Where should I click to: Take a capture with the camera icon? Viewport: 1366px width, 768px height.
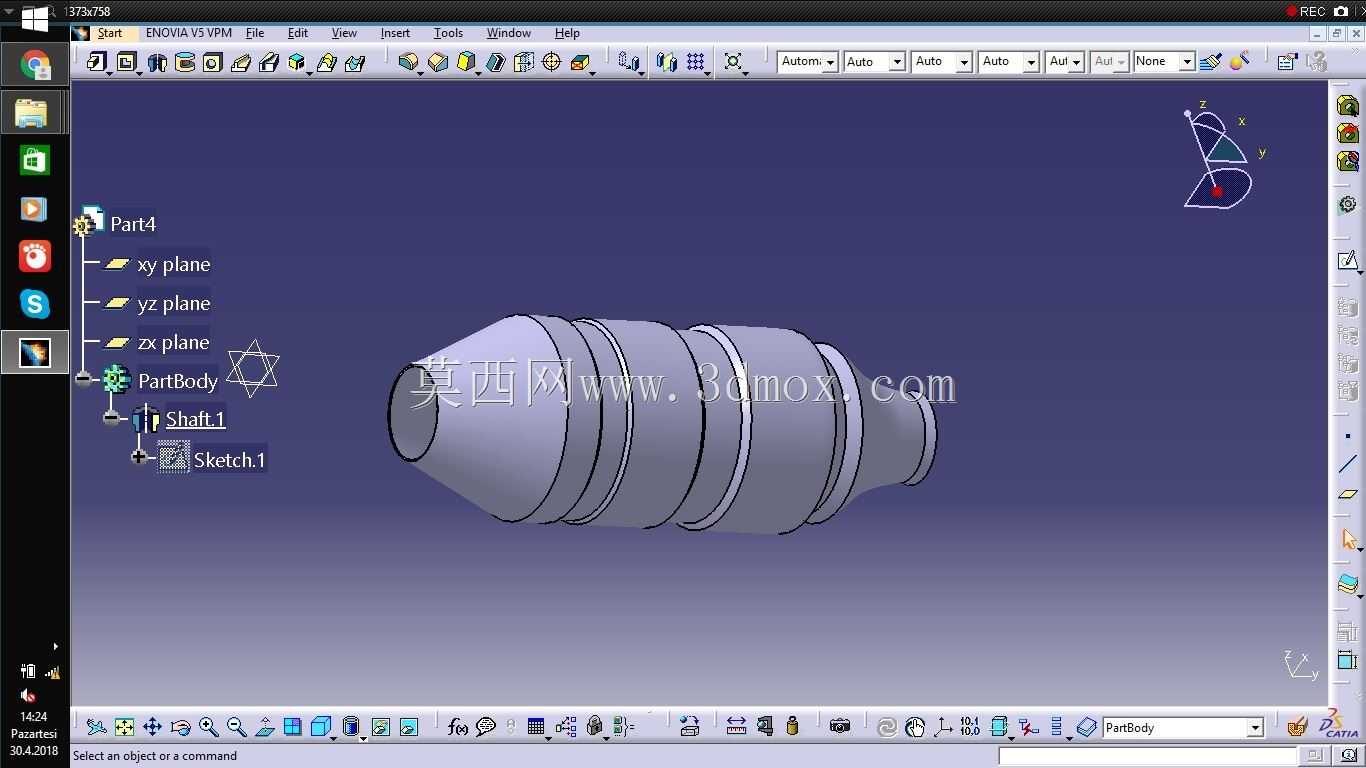pos(840,727)
